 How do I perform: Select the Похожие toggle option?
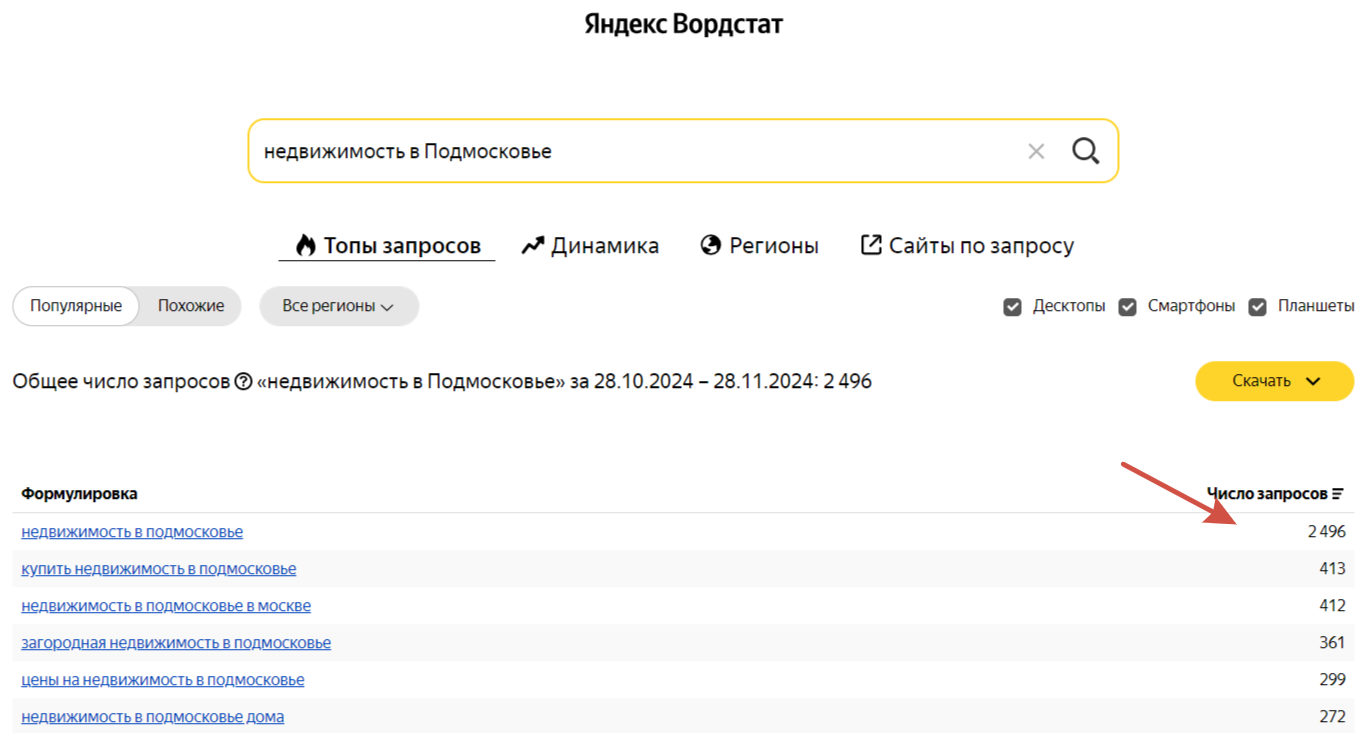pyautogui.click(x=191, y=306)
